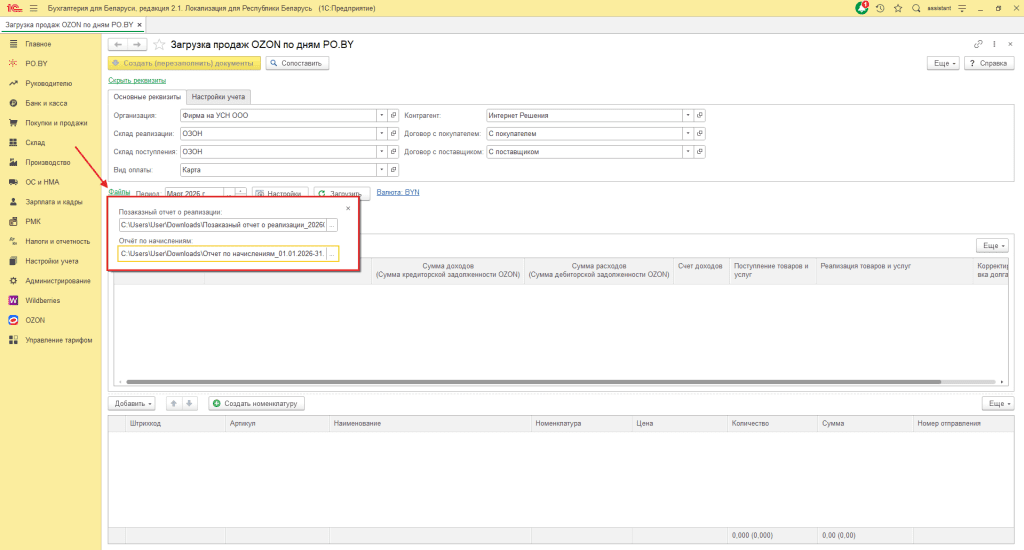Click the Скрыть реквизиты link
This screenshot has width=1024, height=550.
[137, 80]
